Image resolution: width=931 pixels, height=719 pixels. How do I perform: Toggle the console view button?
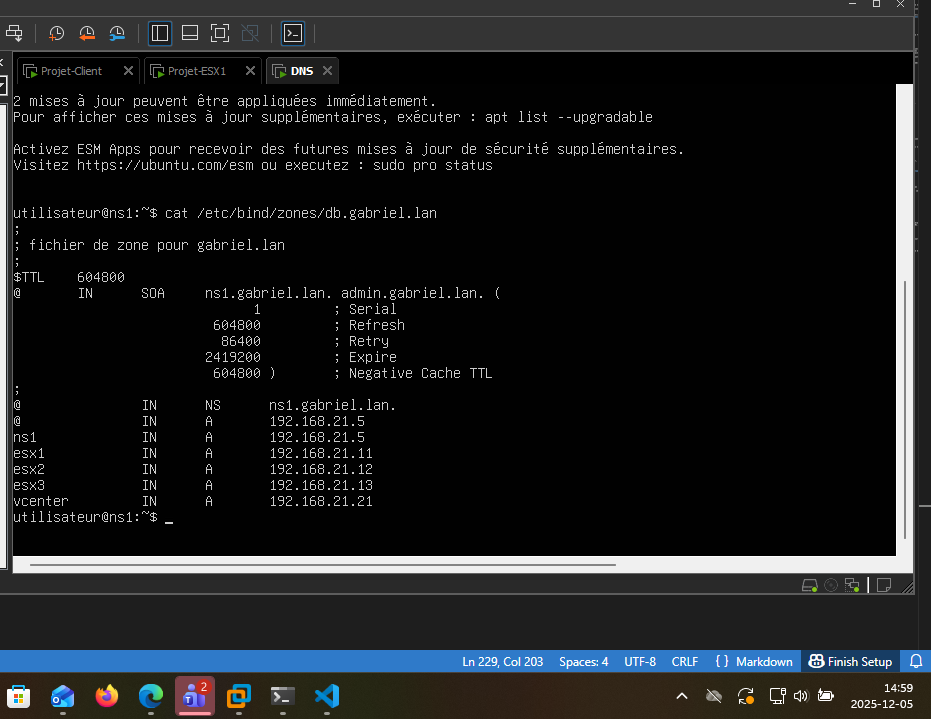[x=292, y=33]
